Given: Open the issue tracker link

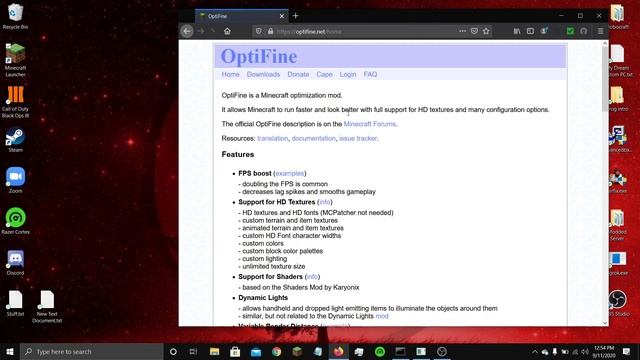Looking at the screenshot, I should pos(358,138).
